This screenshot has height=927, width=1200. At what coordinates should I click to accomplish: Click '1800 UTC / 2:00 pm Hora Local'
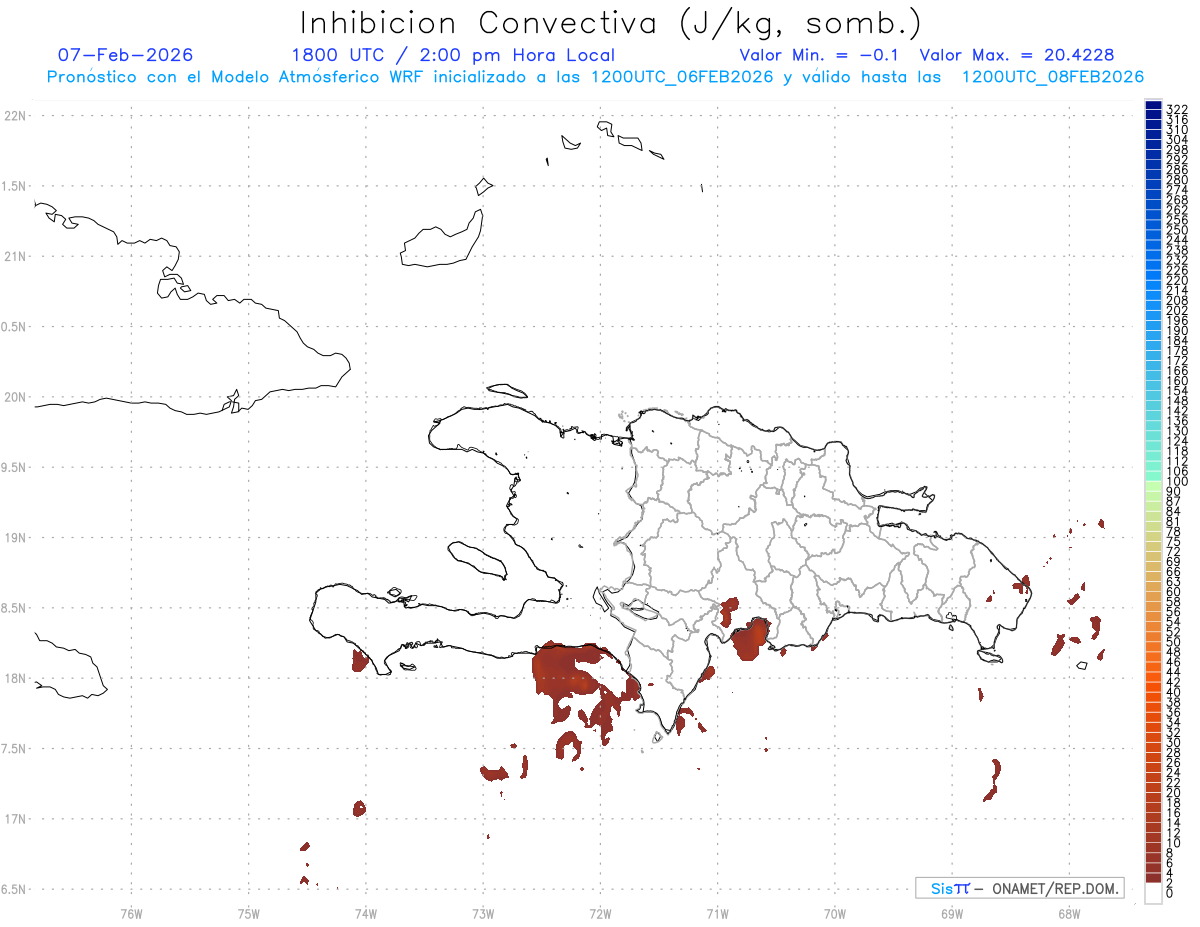click(x=453, y=55)
